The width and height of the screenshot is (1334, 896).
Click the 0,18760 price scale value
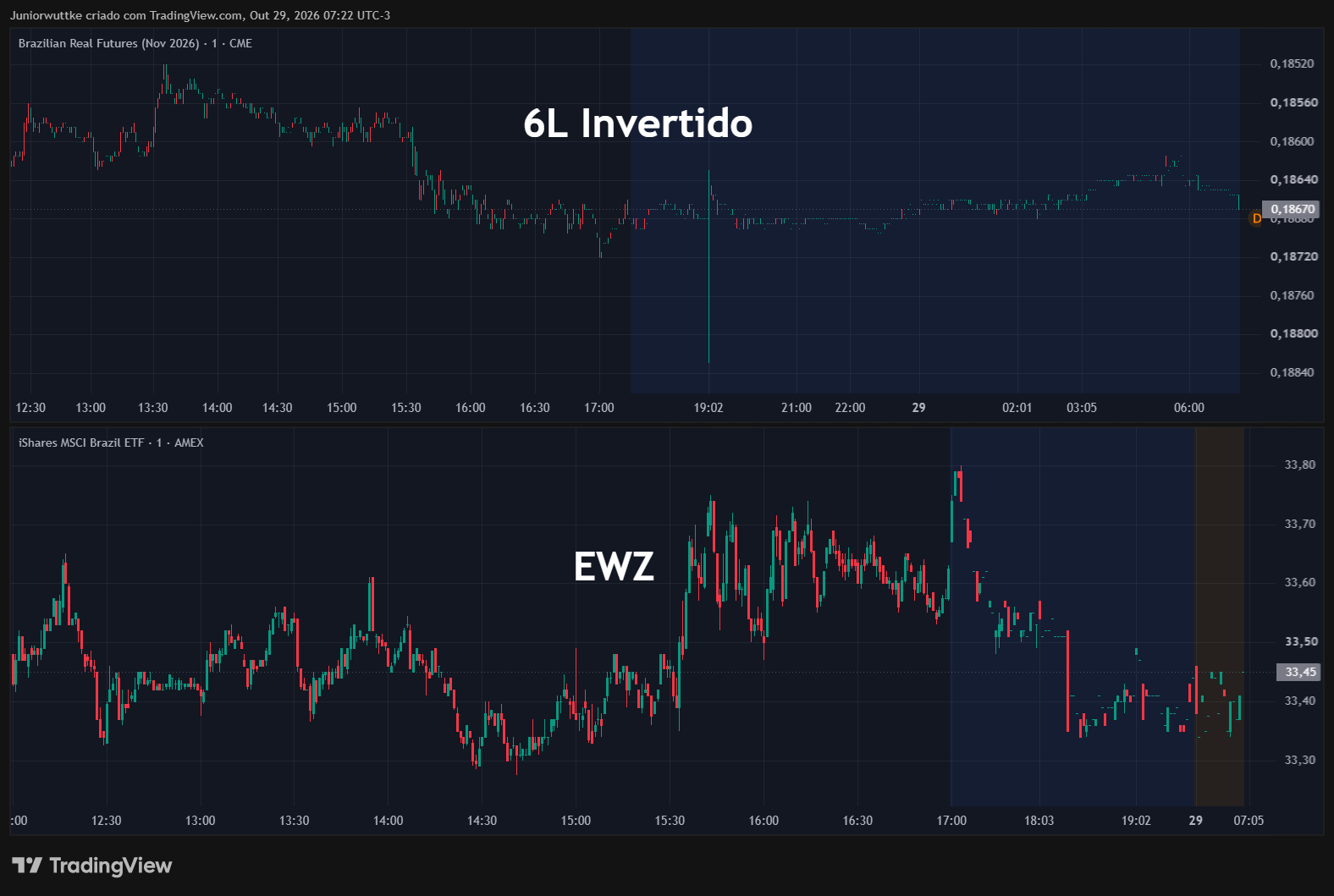coord(1292,295)
